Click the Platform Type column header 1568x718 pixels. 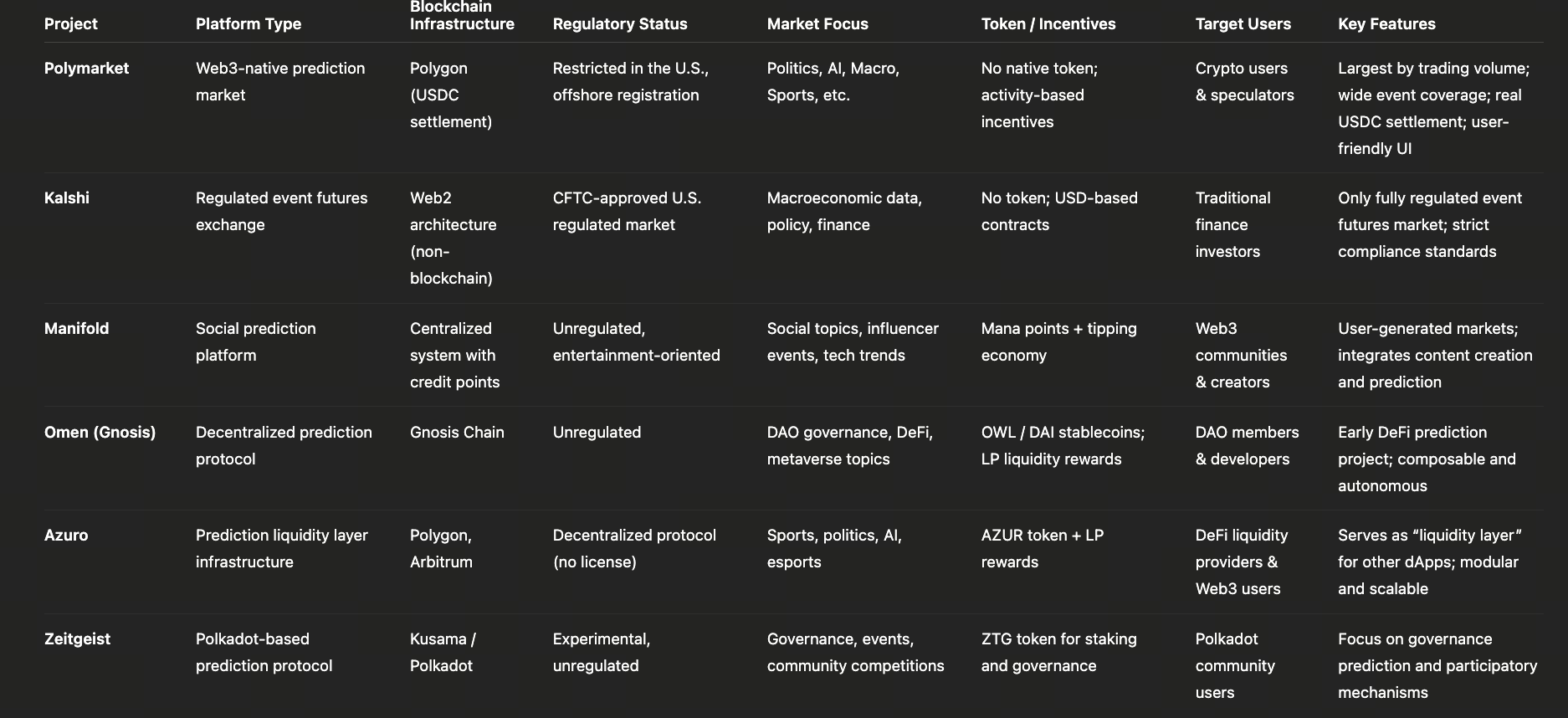[x=249, y=23]
